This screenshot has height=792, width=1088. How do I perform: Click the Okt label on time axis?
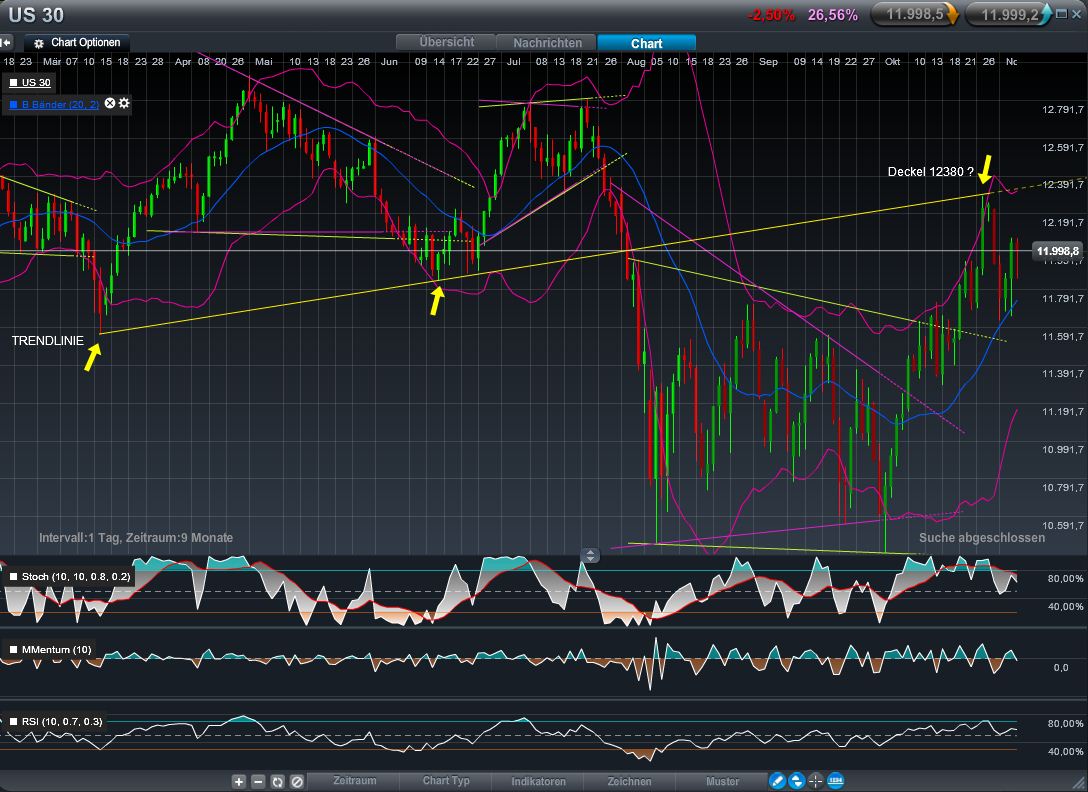pos(892,62)
